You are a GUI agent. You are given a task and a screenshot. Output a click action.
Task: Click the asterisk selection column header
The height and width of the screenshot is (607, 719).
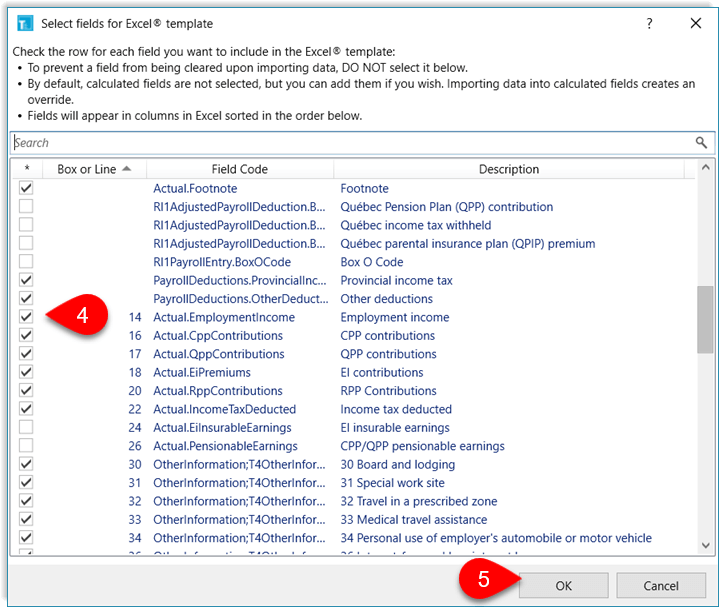tap(27, 169)
